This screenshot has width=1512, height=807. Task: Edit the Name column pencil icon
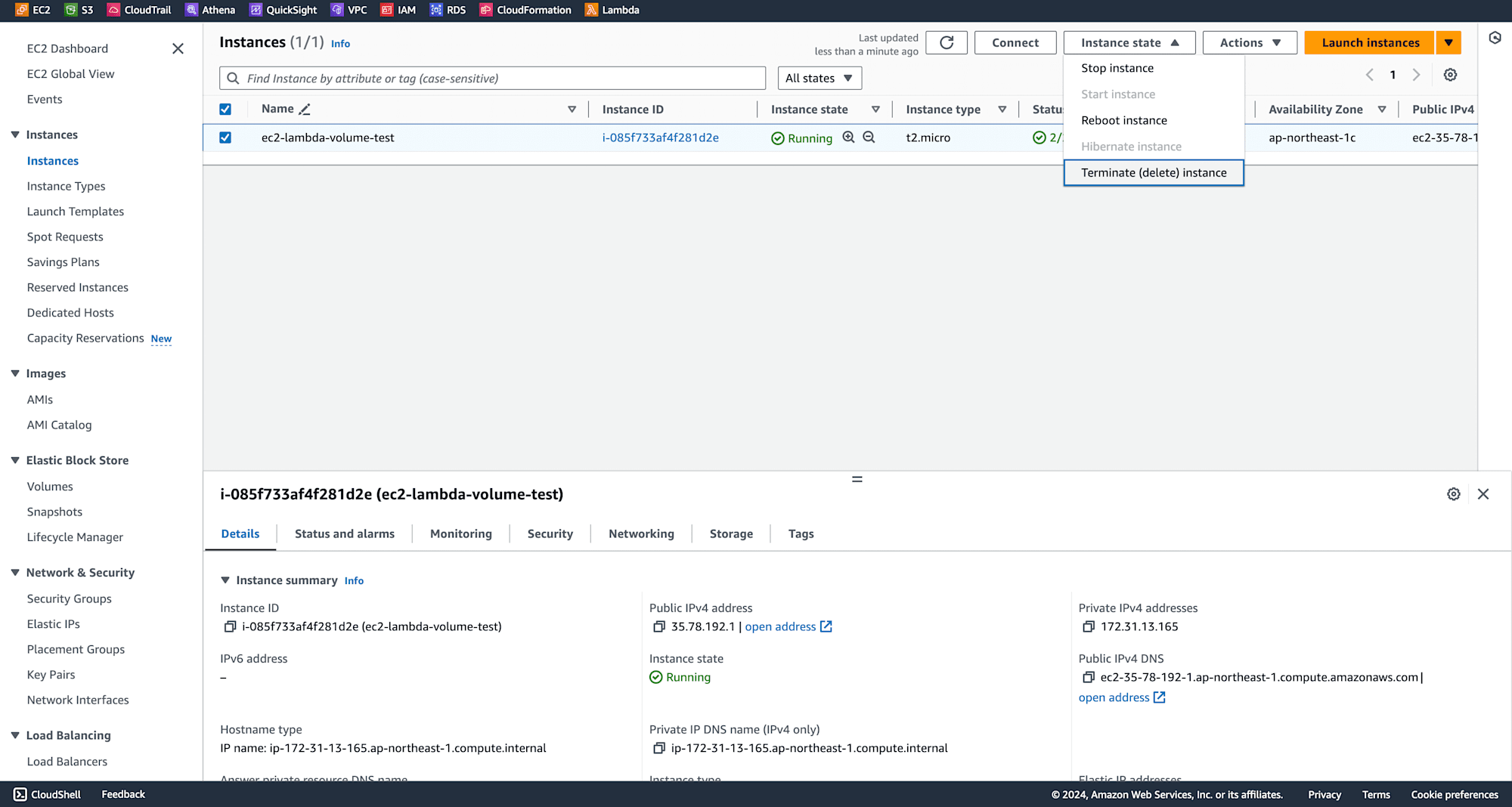click(305, 110)
